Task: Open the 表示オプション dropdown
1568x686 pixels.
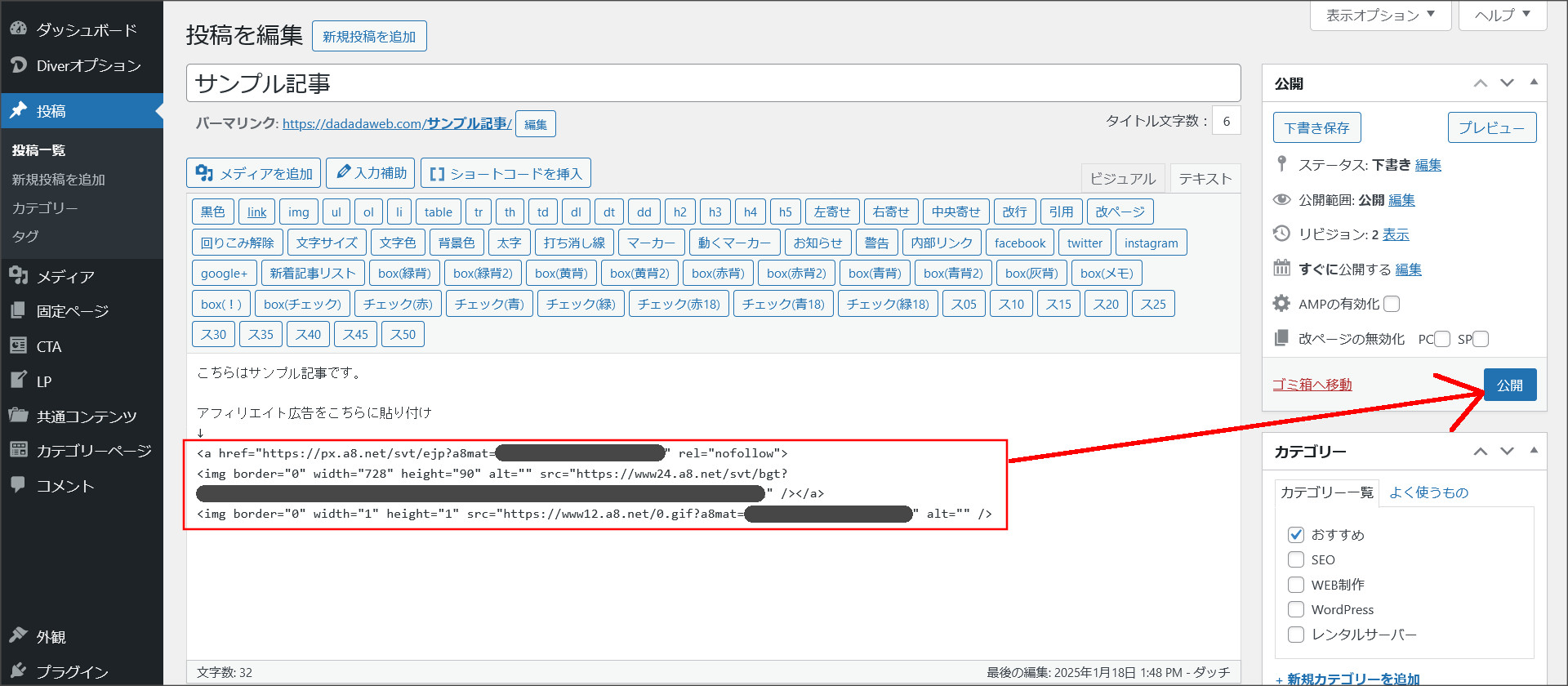Action: coord(1380,15)
